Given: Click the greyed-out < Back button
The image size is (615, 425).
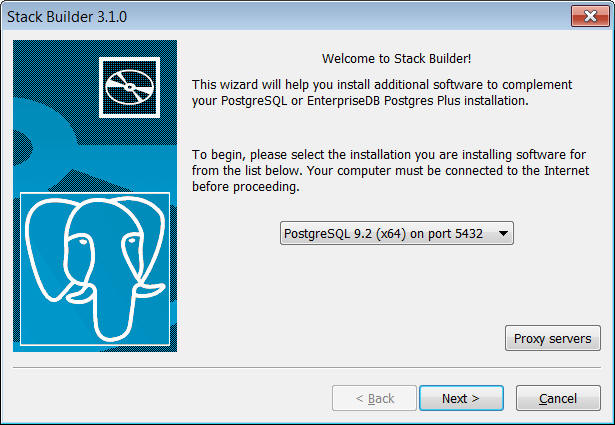Looking at the screenshot, I should (374, 398).
